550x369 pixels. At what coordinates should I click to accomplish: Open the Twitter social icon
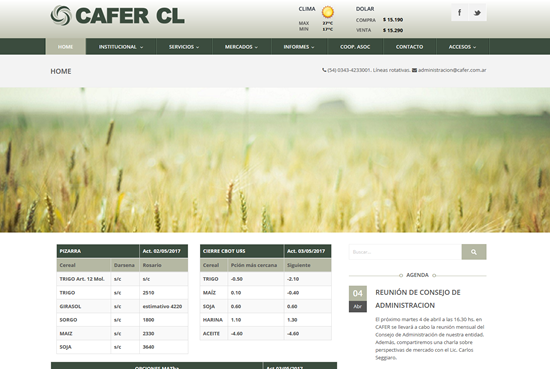click(477, 13)
